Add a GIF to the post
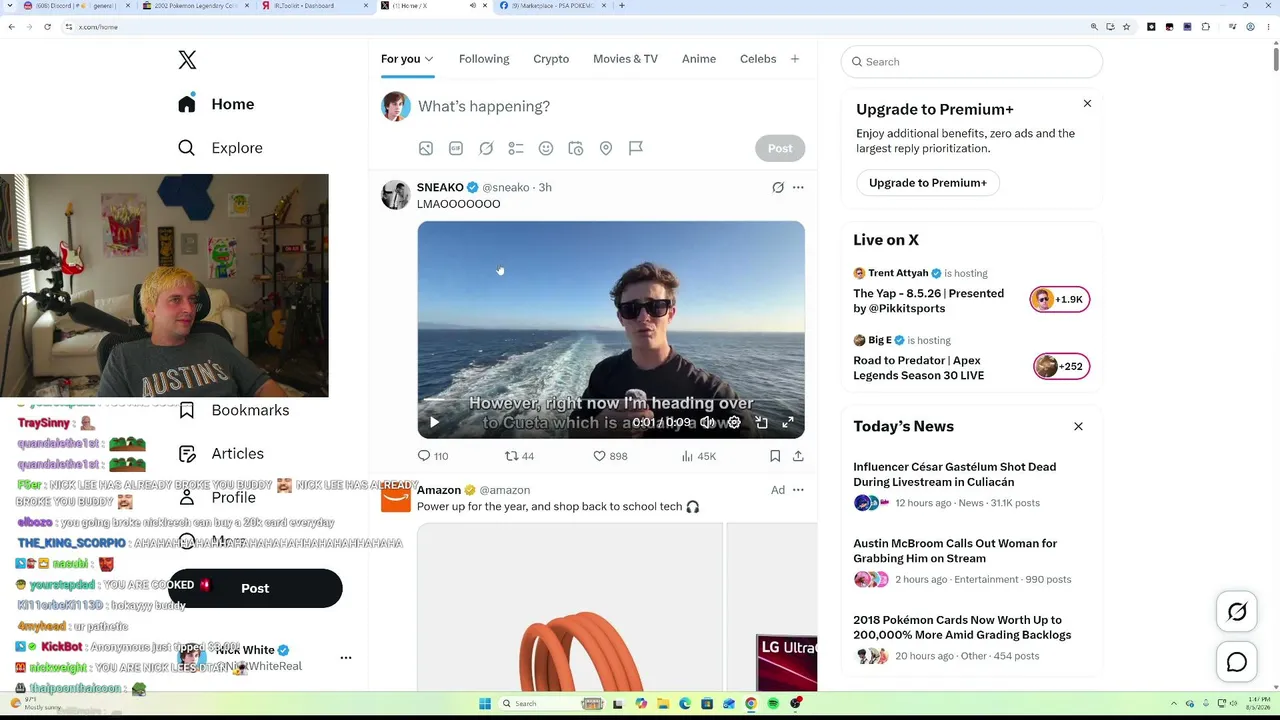Image resolution: width=1280 pixels, height=720 pixels. pyautogui.click(x=456, y=148)
